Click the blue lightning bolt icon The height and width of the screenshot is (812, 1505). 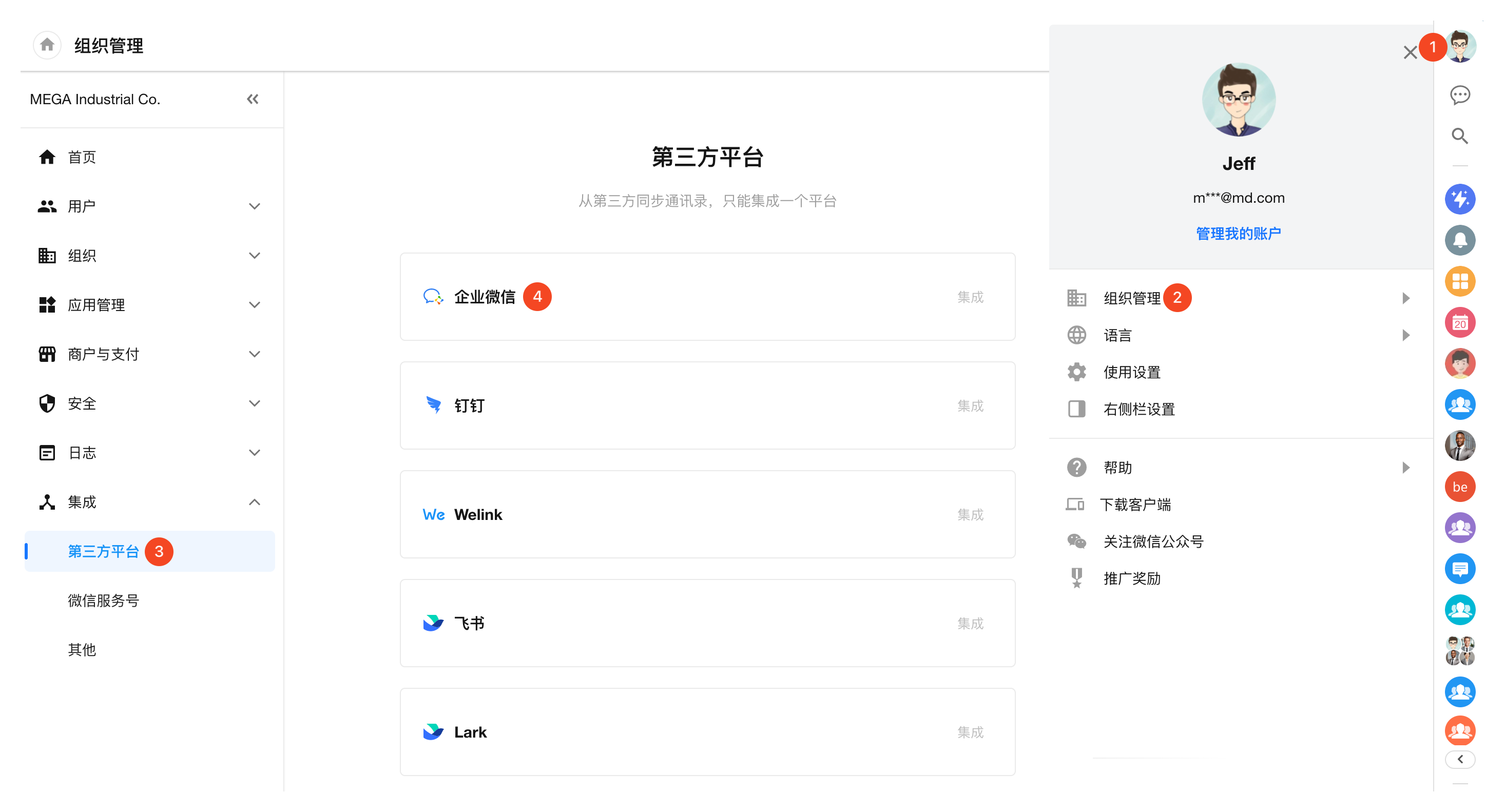pyautogui.click(x=1459, y=199)
